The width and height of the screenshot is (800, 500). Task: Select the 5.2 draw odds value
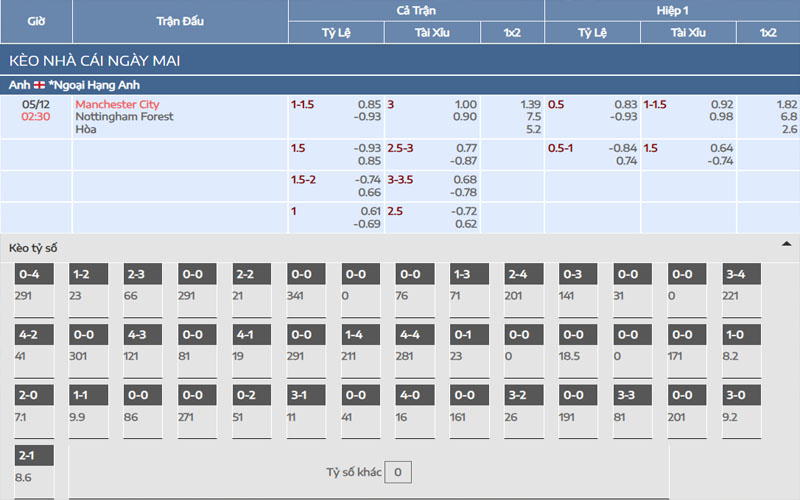(x=533, y=129)
